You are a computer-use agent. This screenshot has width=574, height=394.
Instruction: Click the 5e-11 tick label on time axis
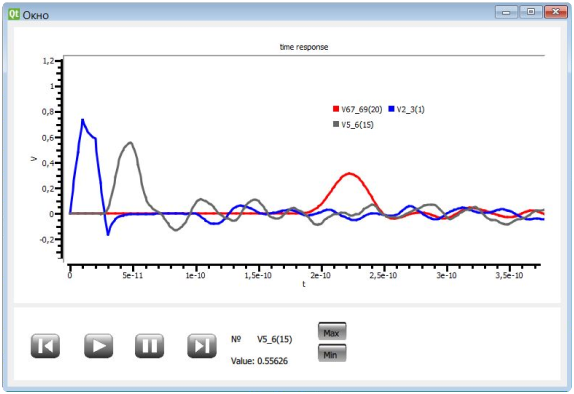(133, 275)
